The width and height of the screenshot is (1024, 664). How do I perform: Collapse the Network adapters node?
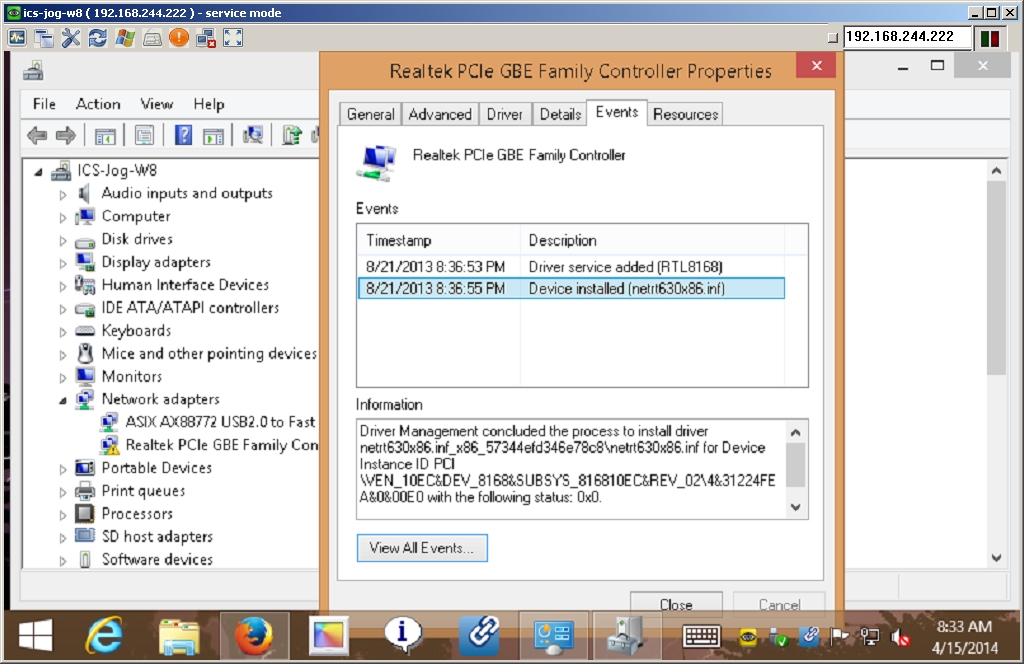[x=63, y=400]
